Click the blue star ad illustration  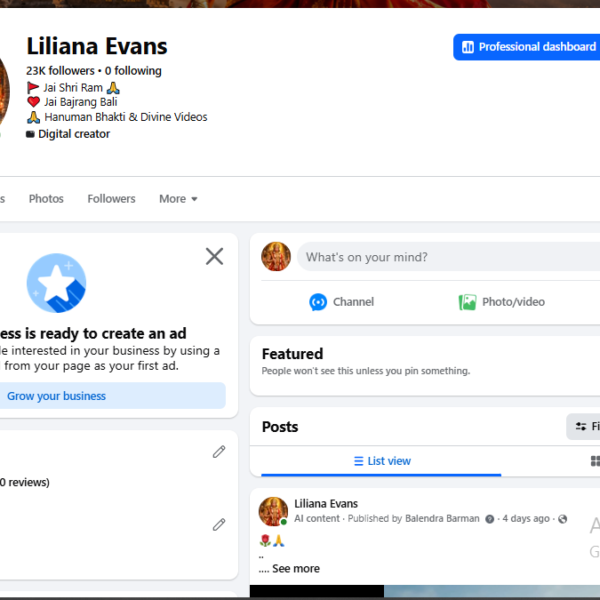[57, 283]
